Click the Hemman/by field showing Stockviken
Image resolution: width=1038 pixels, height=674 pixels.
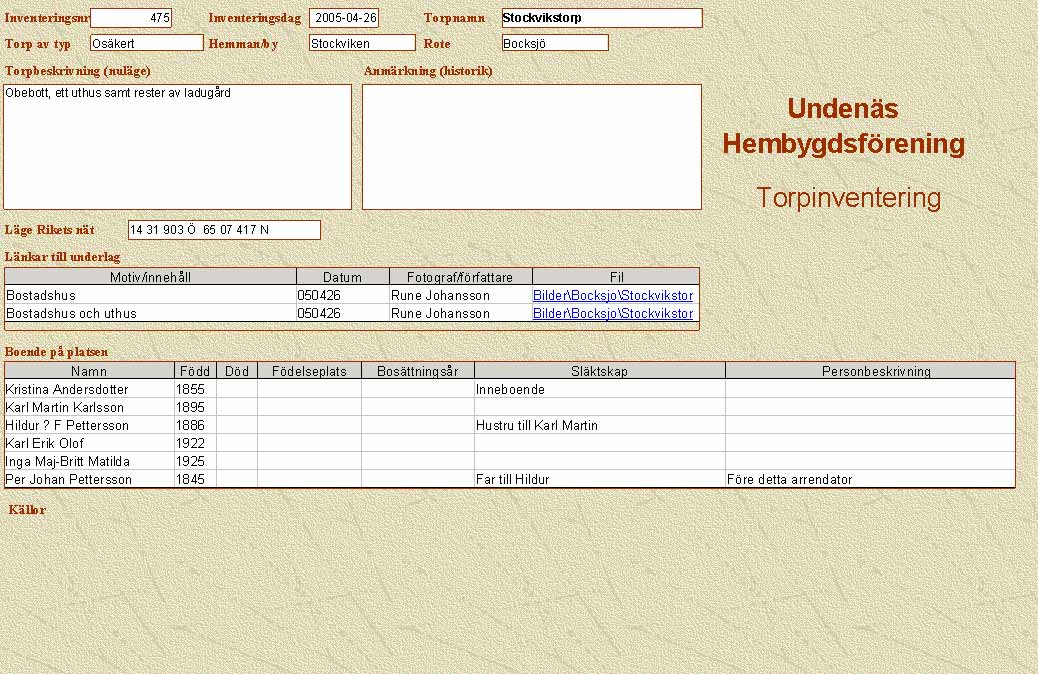(x=361, y=43)
